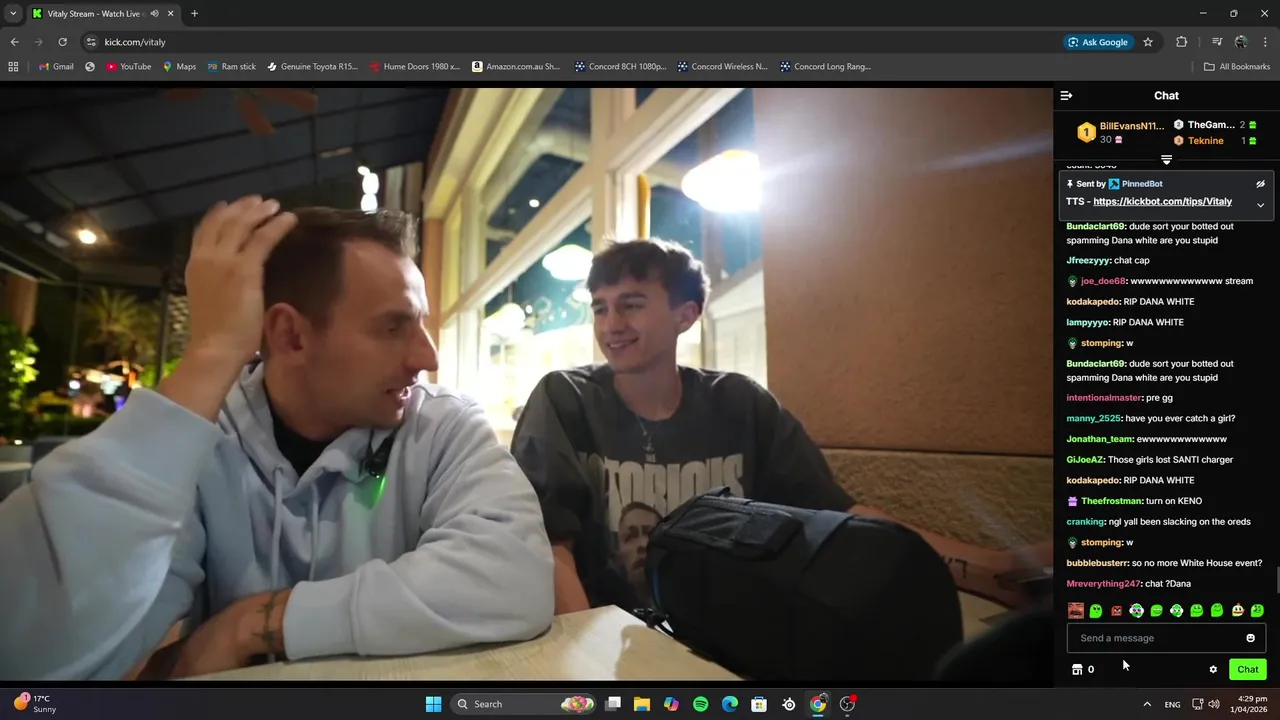Reload the kick.com page
The width and height of the screenshot is (1280, 720).
[62, 42]
